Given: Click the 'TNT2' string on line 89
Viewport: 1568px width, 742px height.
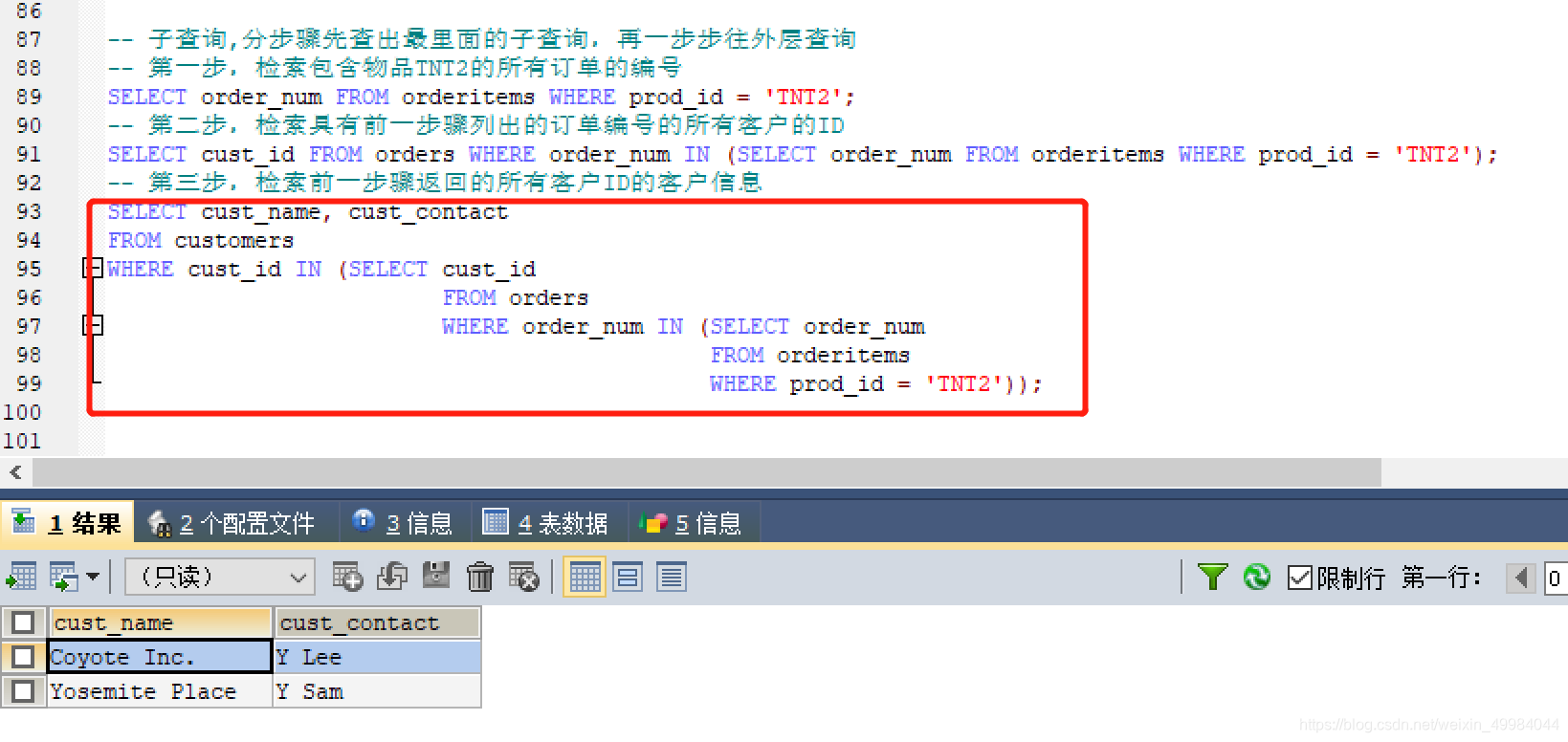Looking at the screenshot, I should [x=803, y=97].
